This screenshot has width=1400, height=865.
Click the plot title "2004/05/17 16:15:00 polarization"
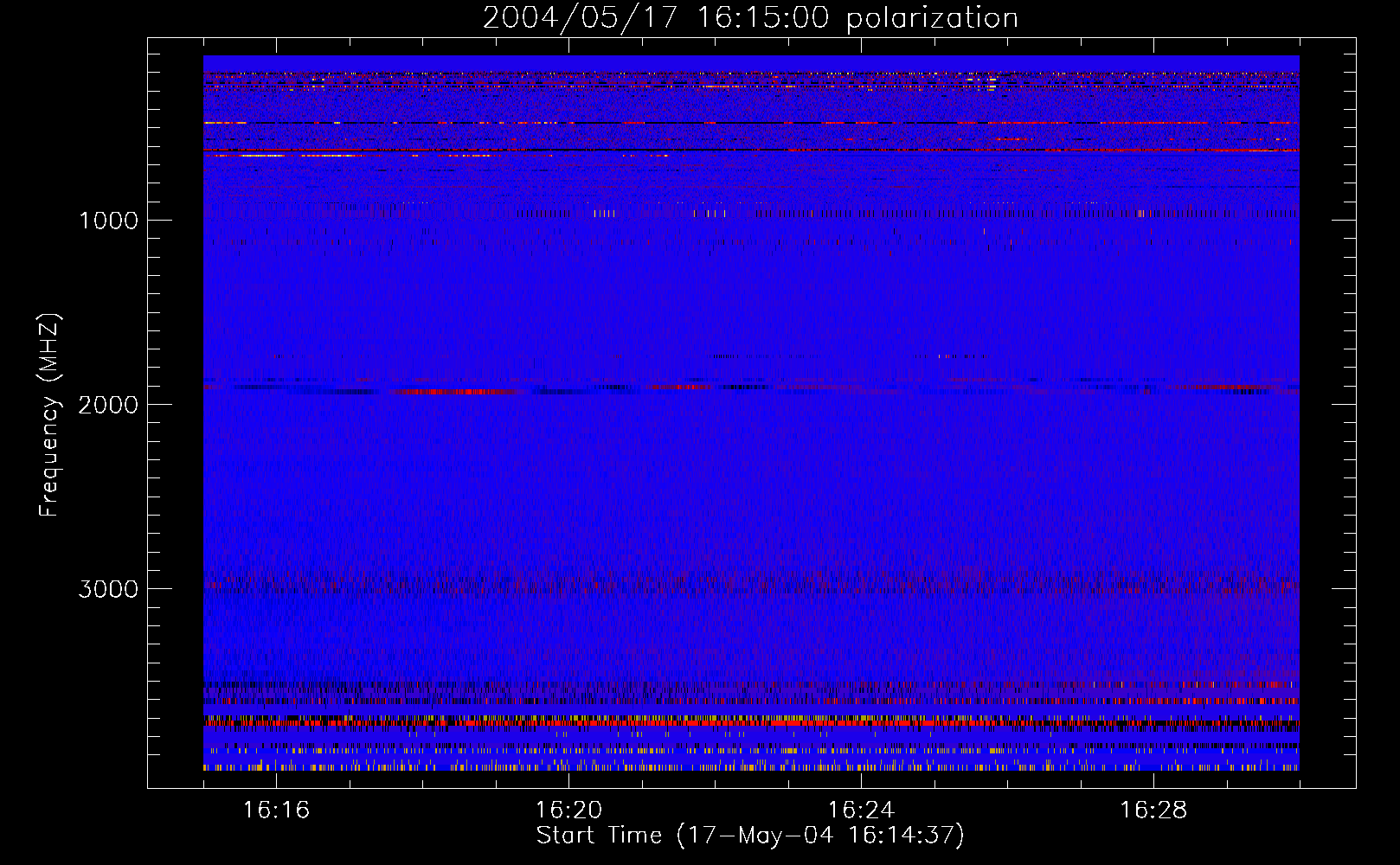[750, 18]
